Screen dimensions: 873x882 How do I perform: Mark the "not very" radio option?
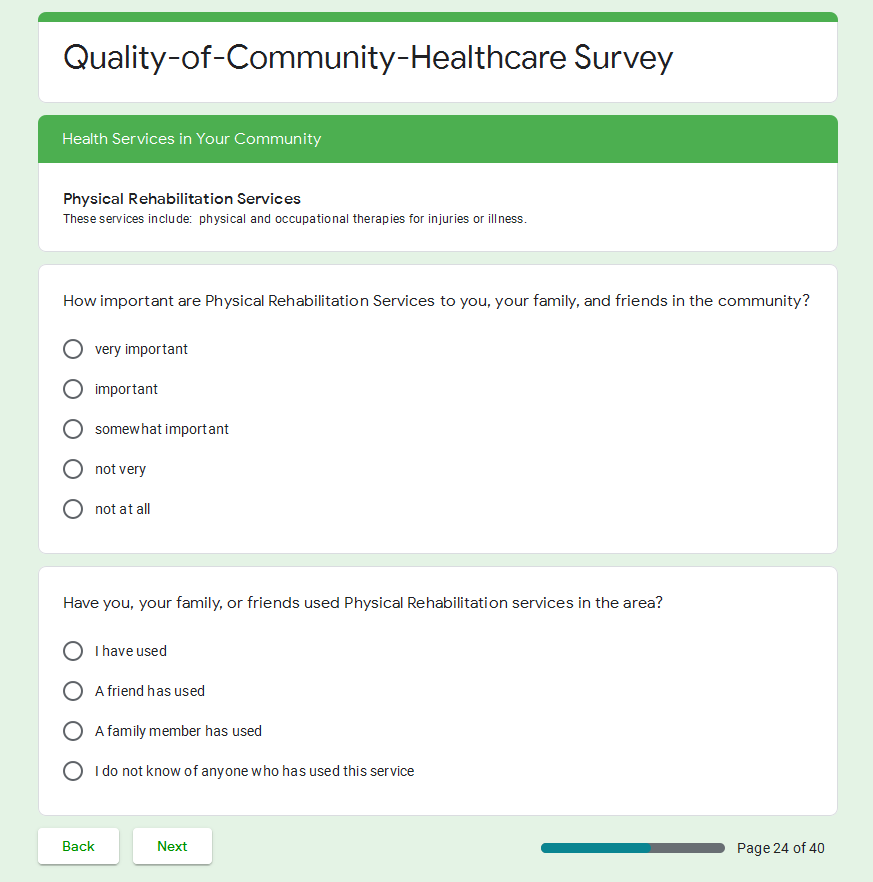[x=73, y=469]
